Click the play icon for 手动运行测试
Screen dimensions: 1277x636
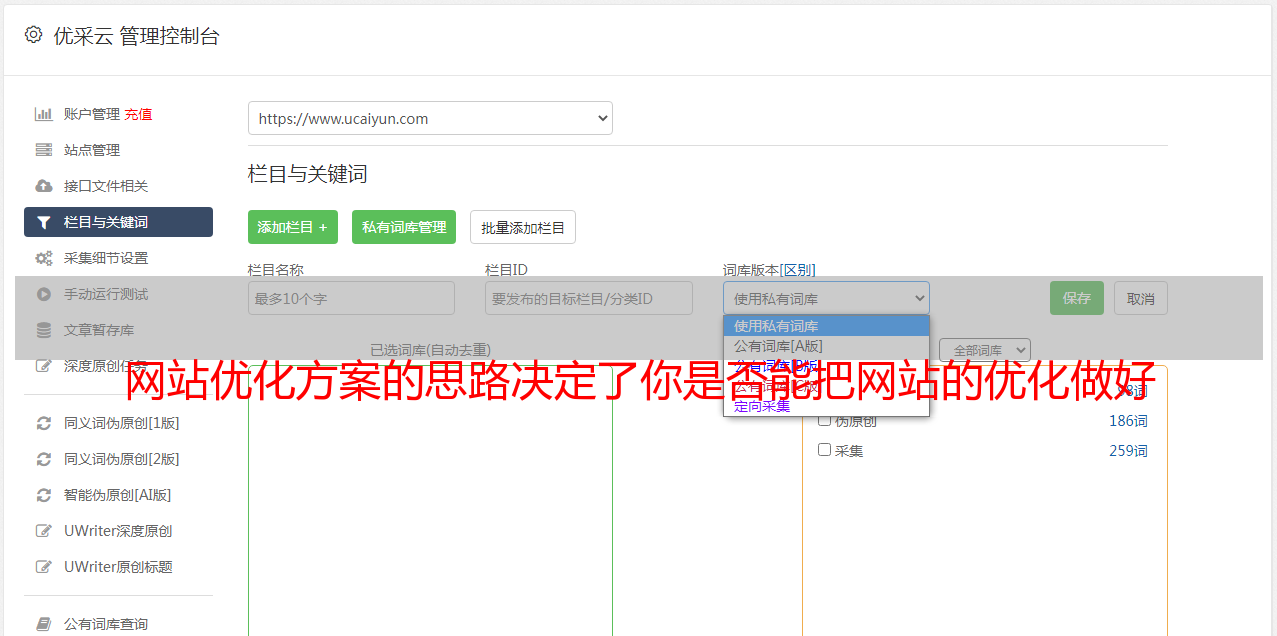(43, 294)
